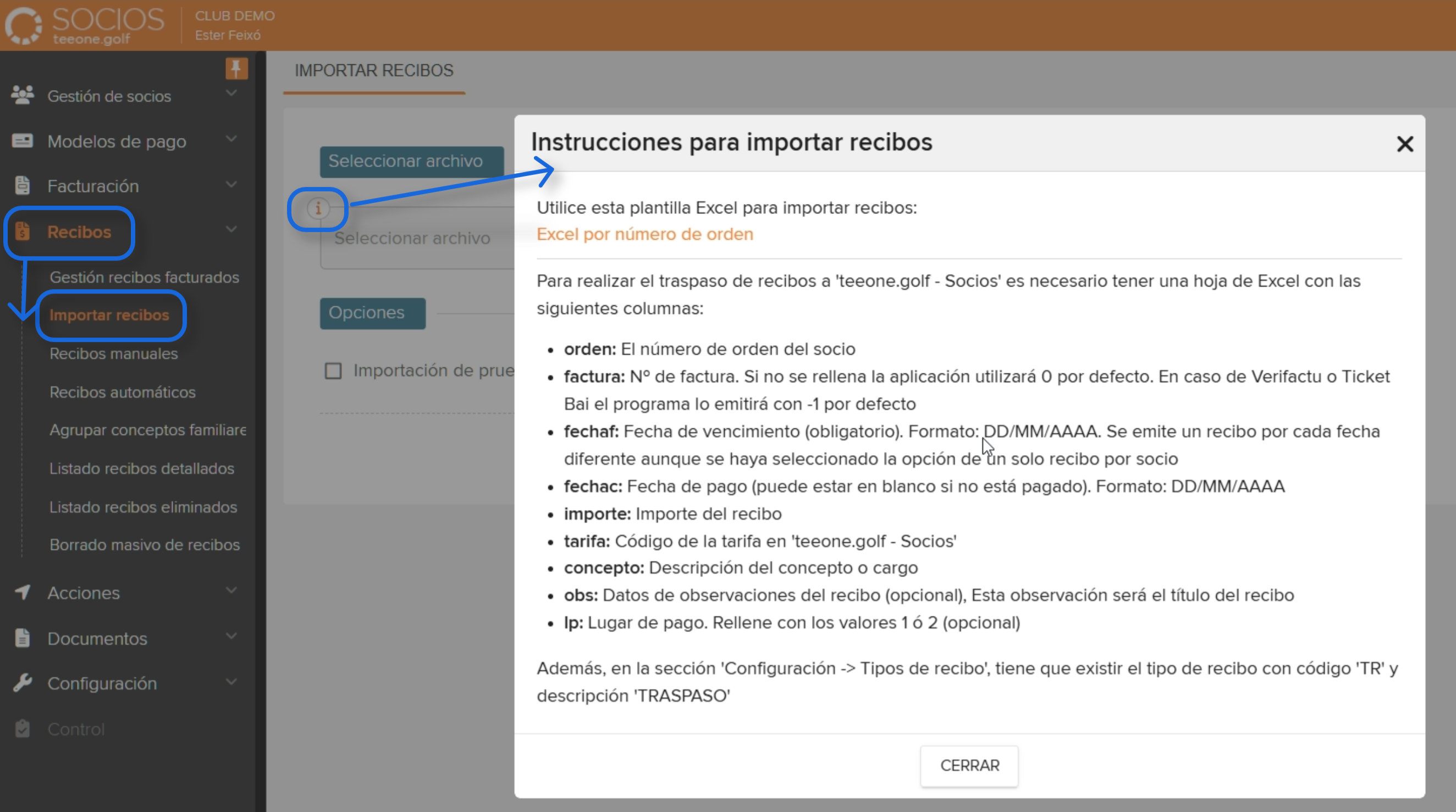Viewport: 1456px width, 812px height.
Task: Click the info icon above file selector
Action: (x=318, y=208)
